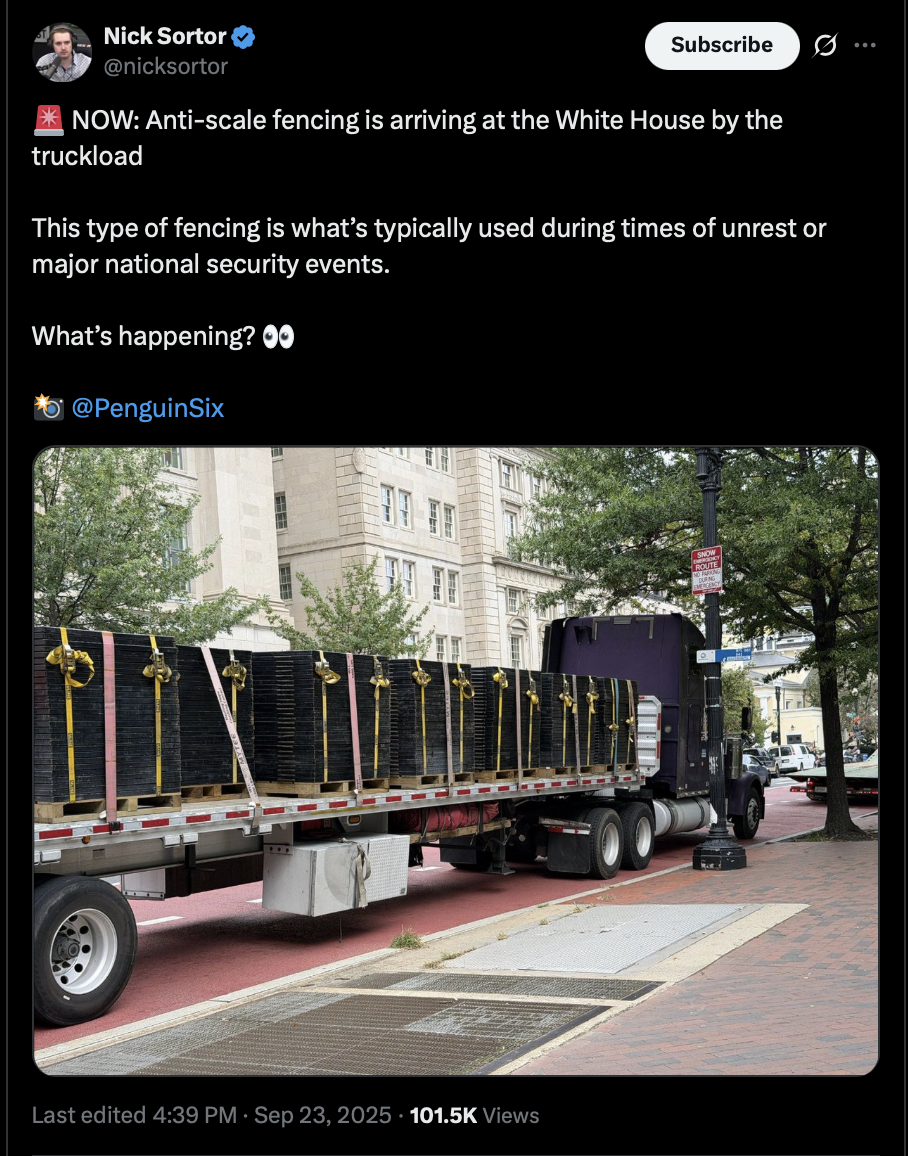
Task: Open Nick Sortor's profile avatar
Action: (62, 52)
